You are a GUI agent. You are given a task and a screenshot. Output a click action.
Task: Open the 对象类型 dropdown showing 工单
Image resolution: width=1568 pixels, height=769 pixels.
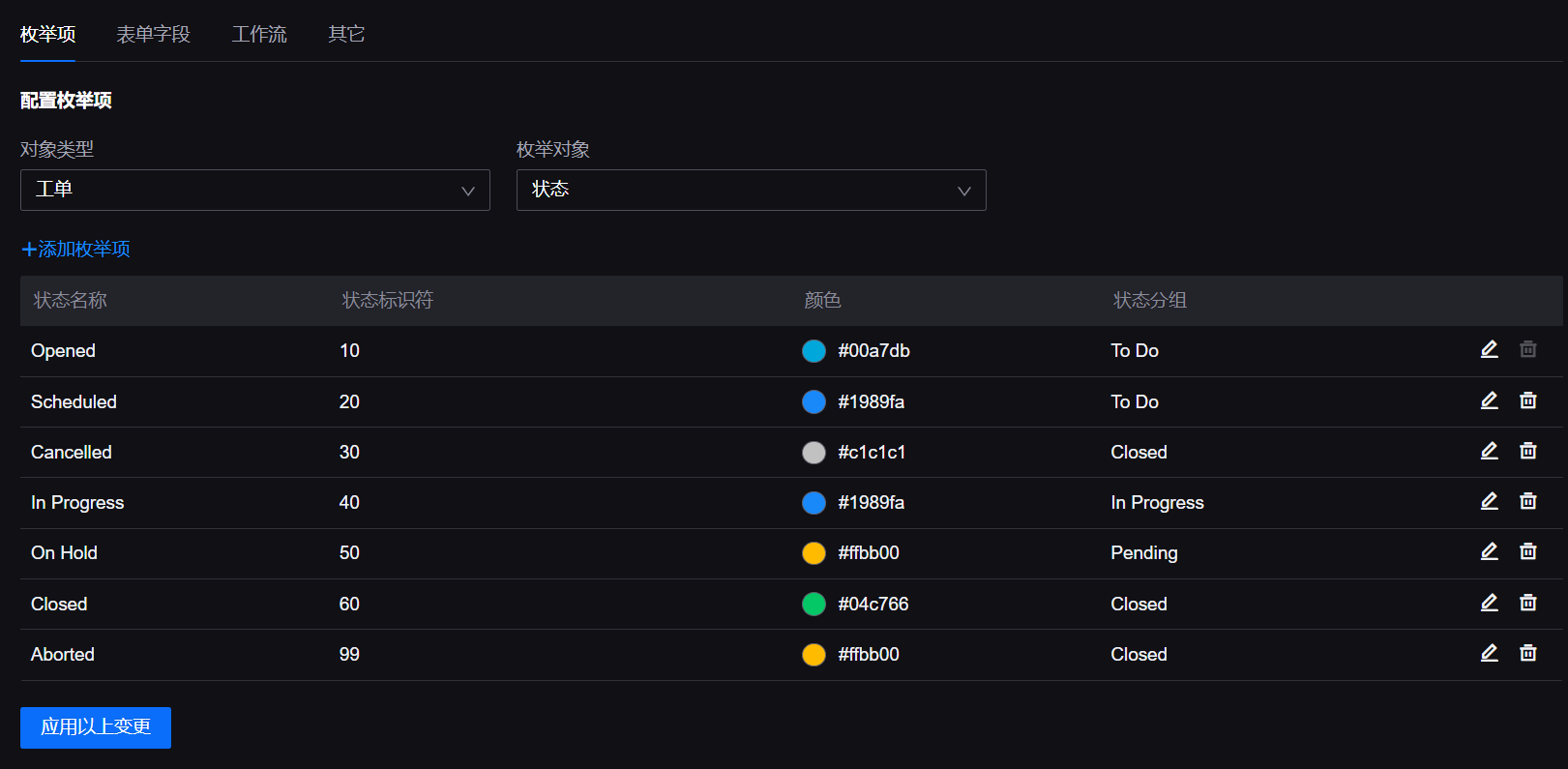point(254,191)
